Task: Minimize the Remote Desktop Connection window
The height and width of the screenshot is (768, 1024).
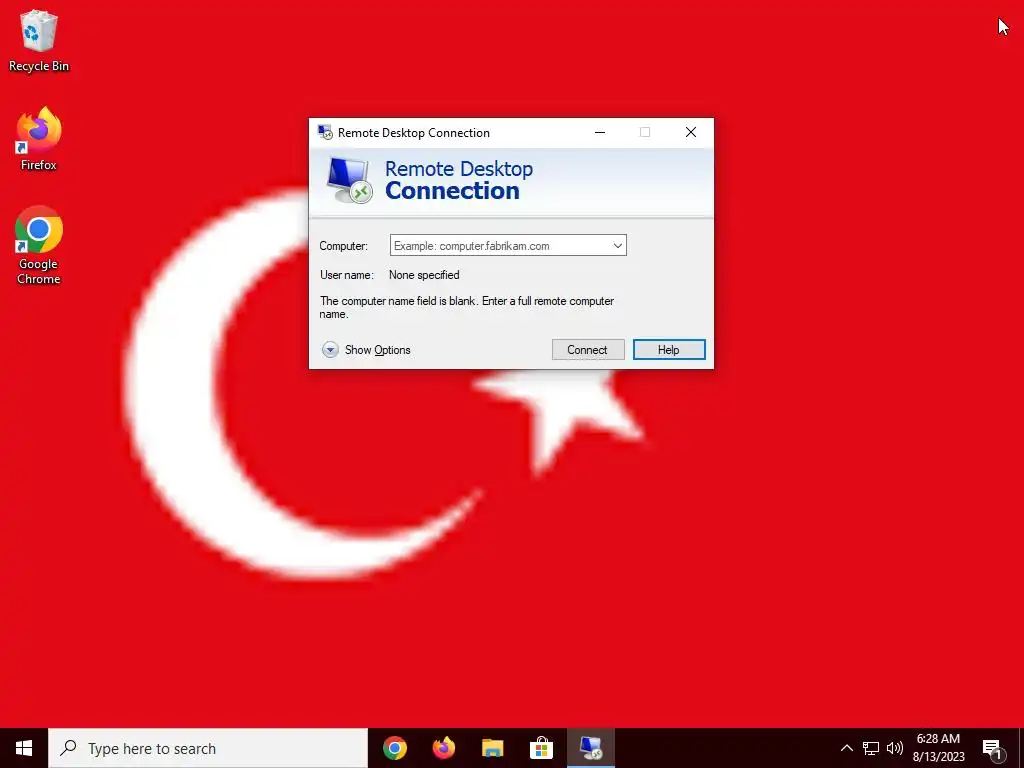Action: coord(600,133)
